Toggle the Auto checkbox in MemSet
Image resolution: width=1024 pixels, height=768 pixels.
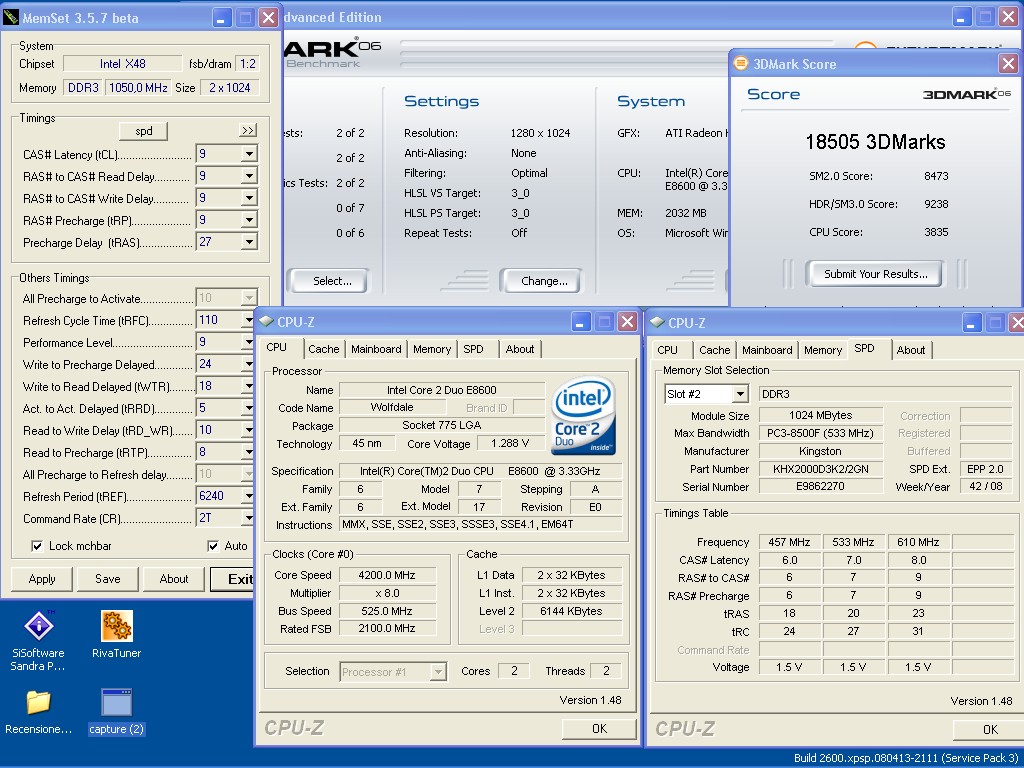tap(213, 546)
